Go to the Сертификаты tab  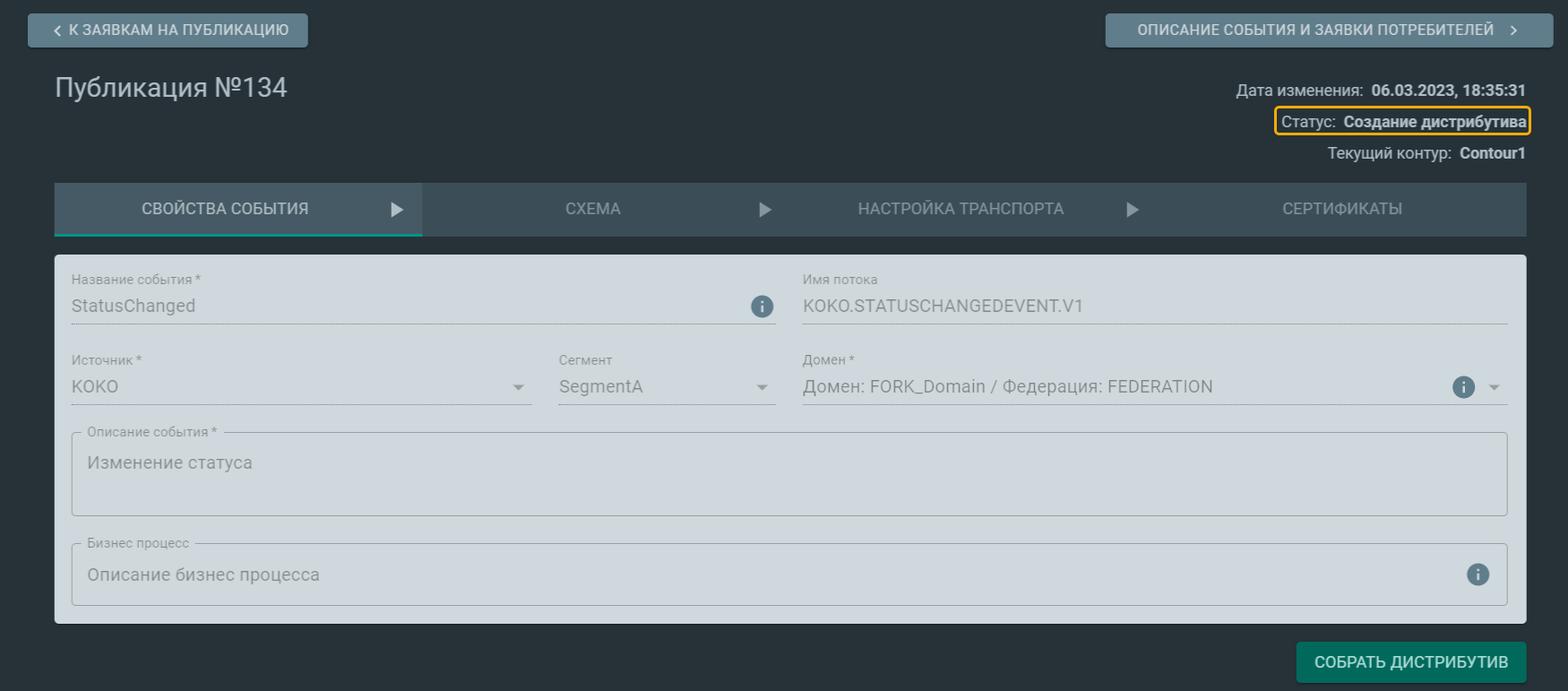(1341, 209)
